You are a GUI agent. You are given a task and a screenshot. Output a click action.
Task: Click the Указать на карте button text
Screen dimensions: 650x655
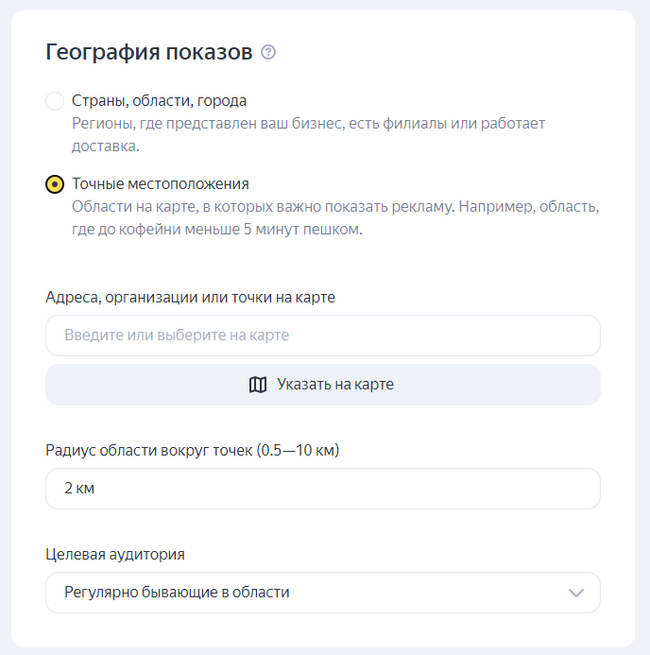point(335,385)
